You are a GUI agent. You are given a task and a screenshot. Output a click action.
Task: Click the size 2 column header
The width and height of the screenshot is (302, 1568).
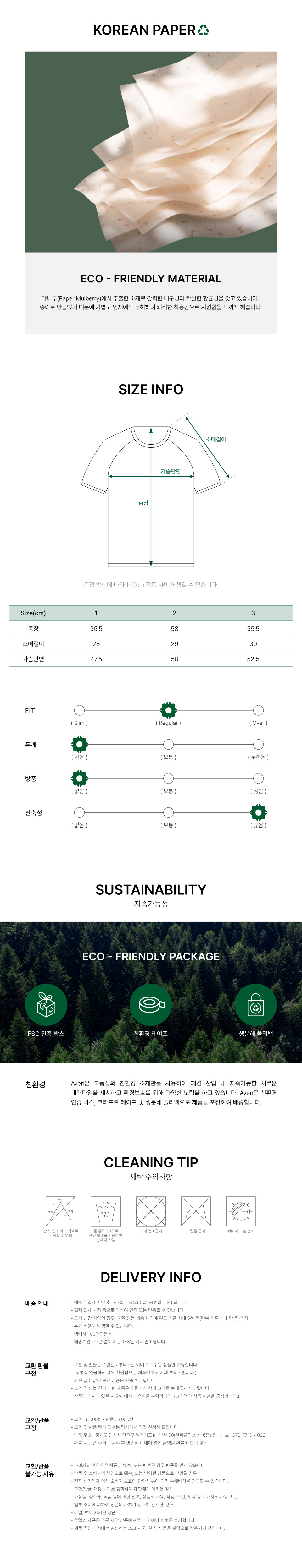click(175, 613)
